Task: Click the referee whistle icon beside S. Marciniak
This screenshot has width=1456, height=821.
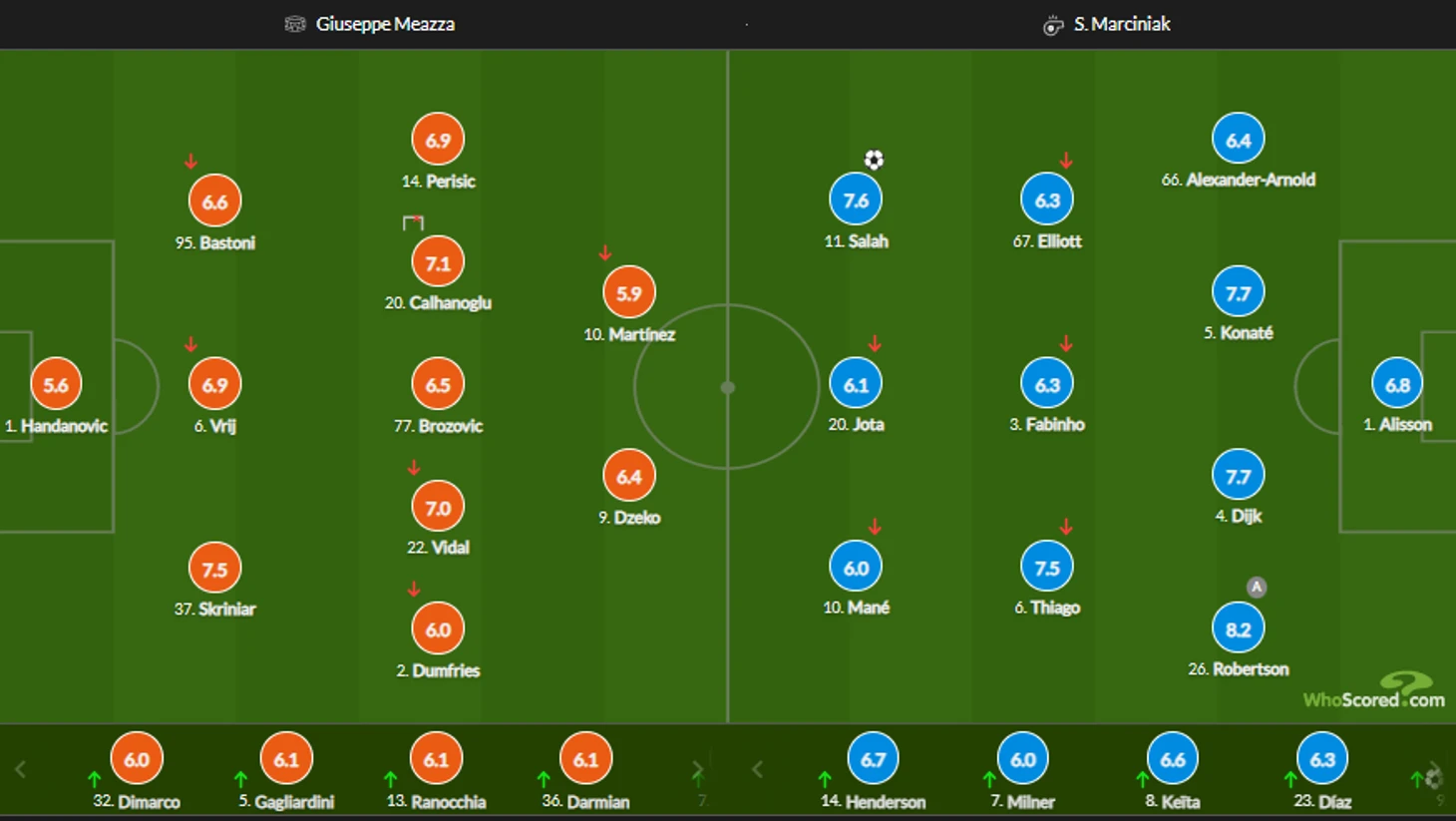Action: point(1053,25)
